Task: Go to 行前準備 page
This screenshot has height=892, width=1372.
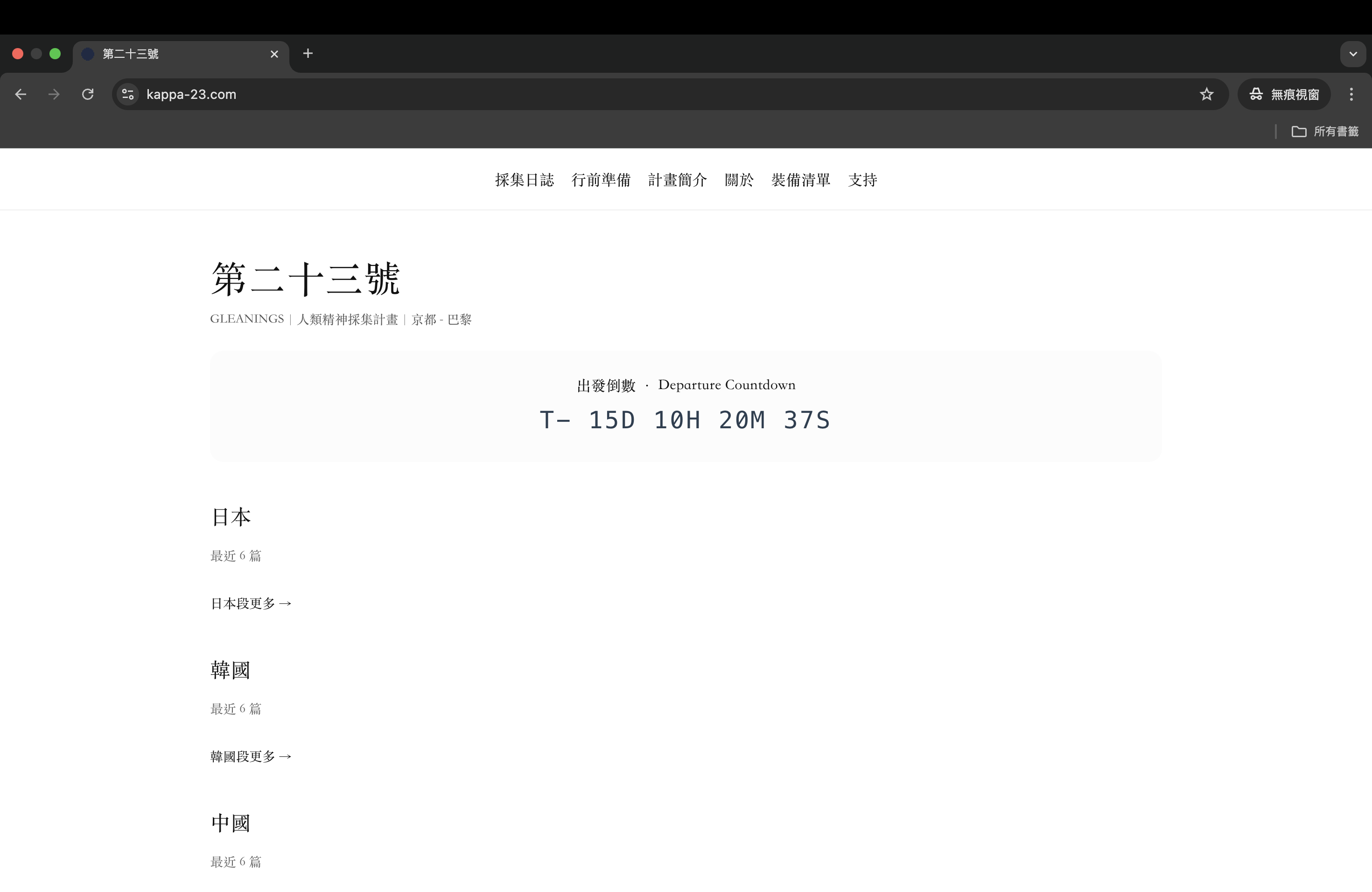Action: click(601, 181)
